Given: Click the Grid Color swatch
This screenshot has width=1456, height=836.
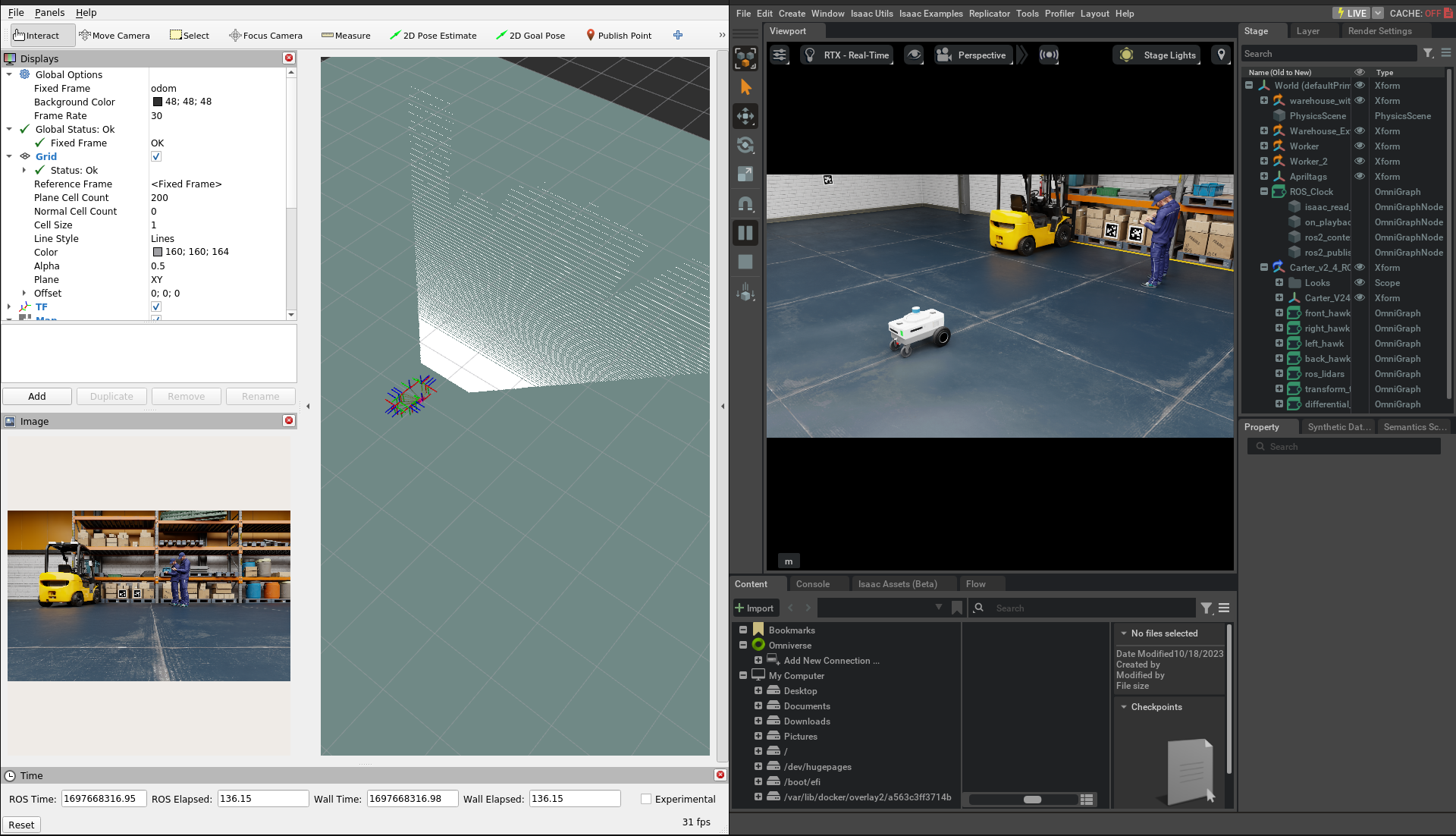Looking at the screenshot, I should click(x=158, y=252).
